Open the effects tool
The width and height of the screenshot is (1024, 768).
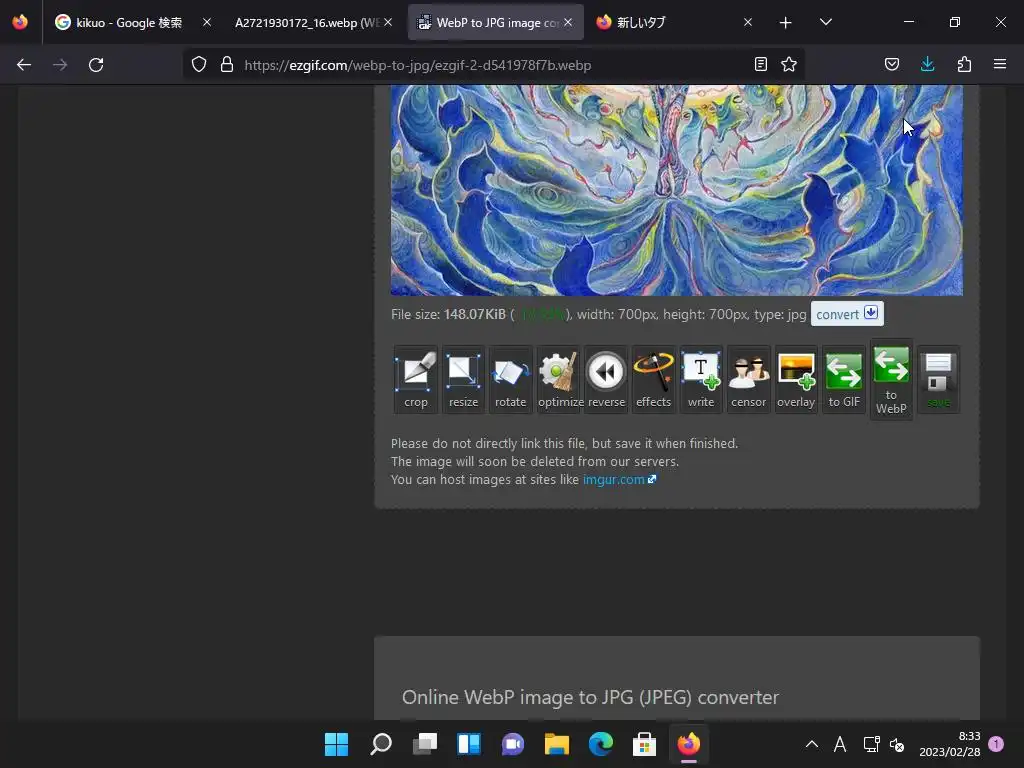[653, 380]
